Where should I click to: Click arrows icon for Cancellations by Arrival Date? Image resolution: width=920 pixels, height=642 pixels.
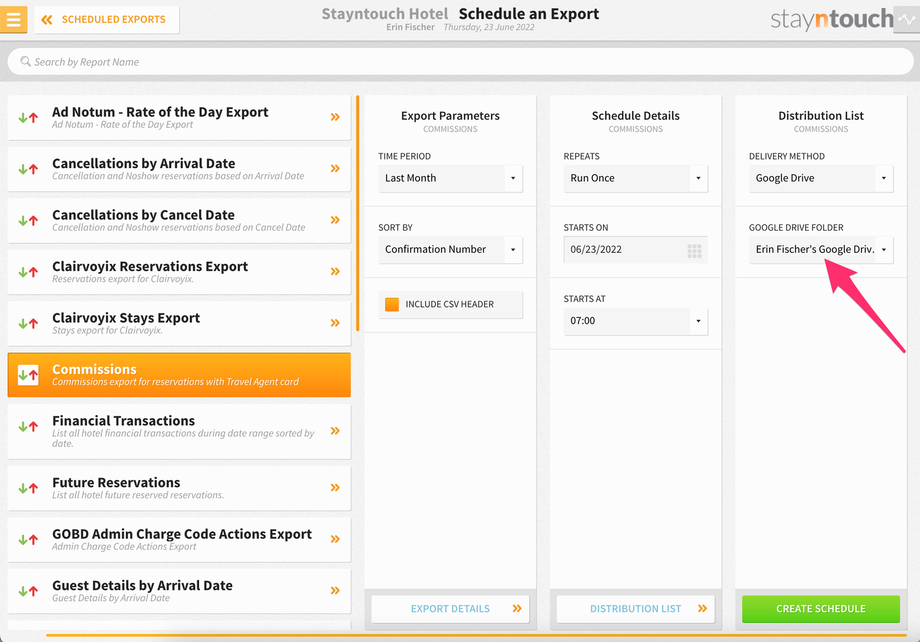coord(28,169)
